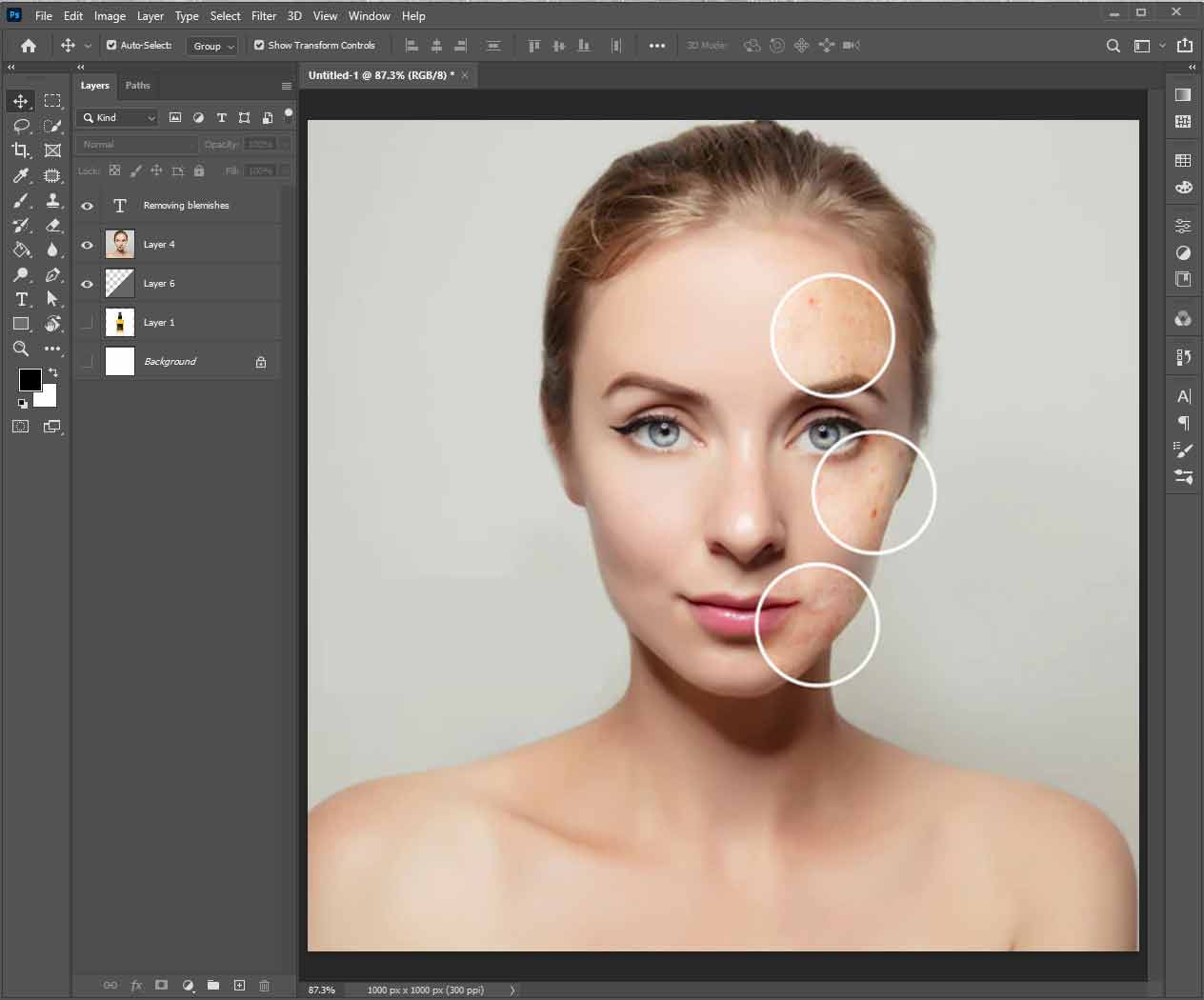Show the Layer 1 layer
The width and height of the screenshot is (1204, 1000).
[87, 322]
